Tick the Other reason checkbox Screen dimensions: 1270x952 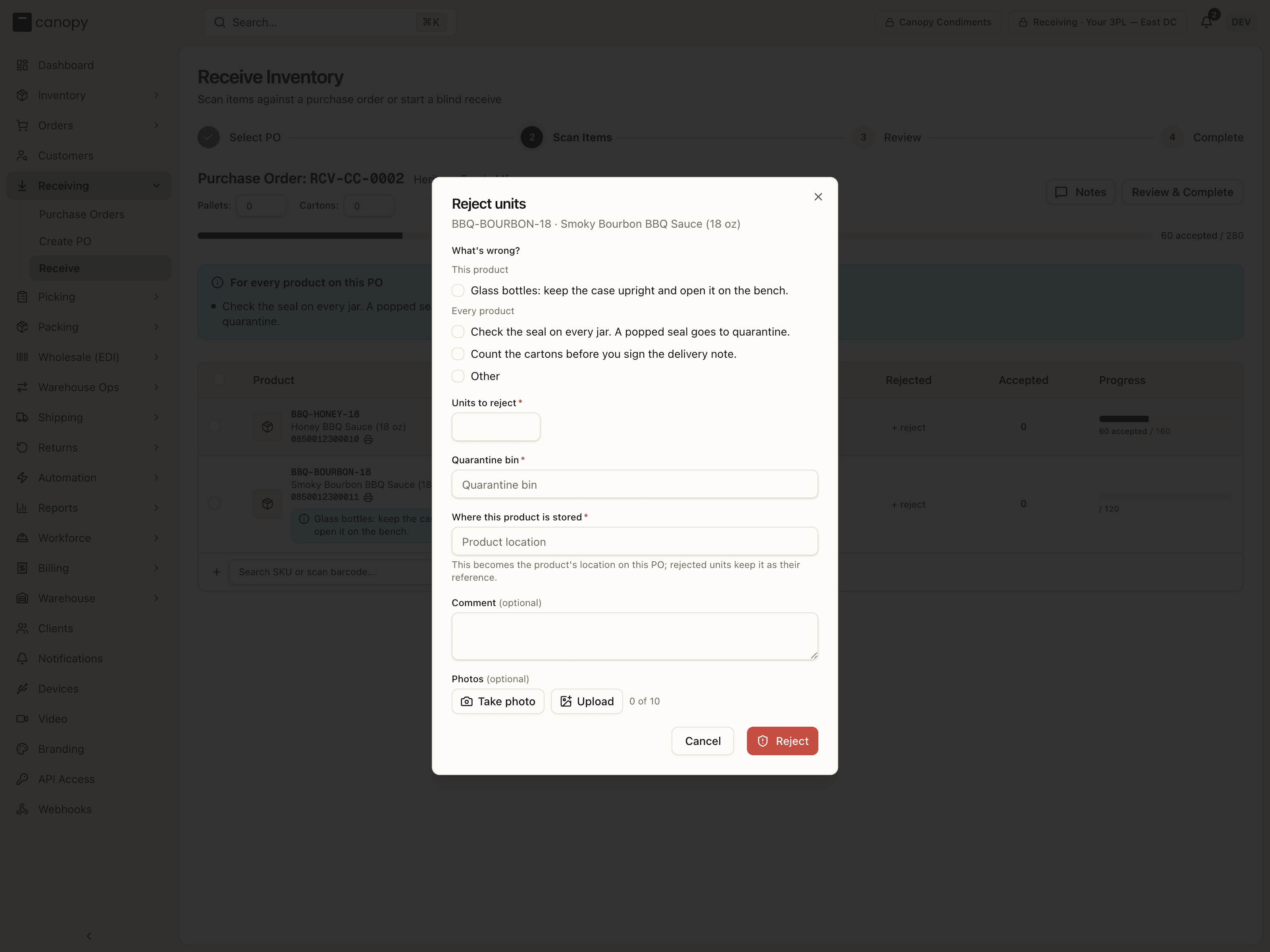coord(458,376)
